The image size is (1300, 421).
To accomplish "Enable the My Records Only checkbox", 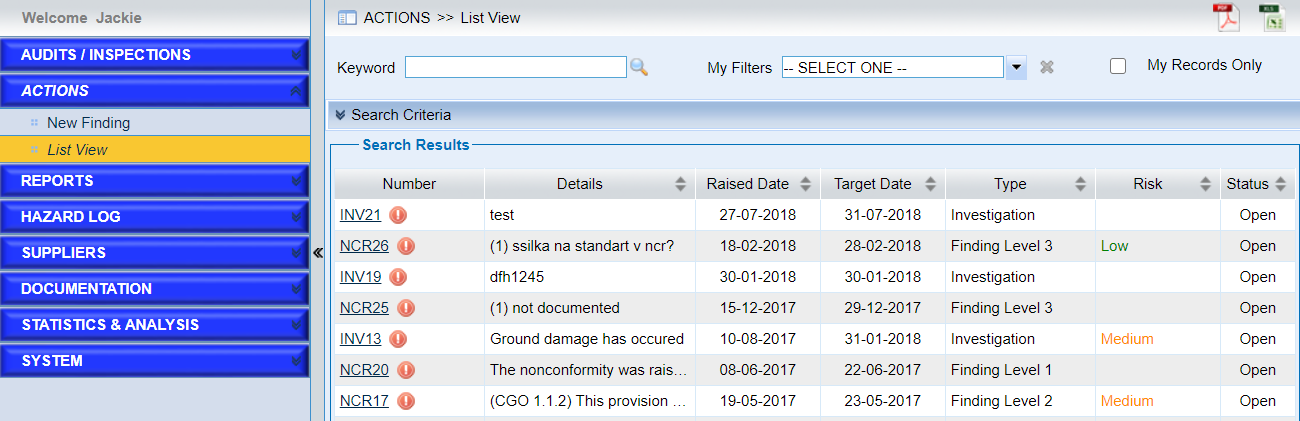I will [1118, 66].
